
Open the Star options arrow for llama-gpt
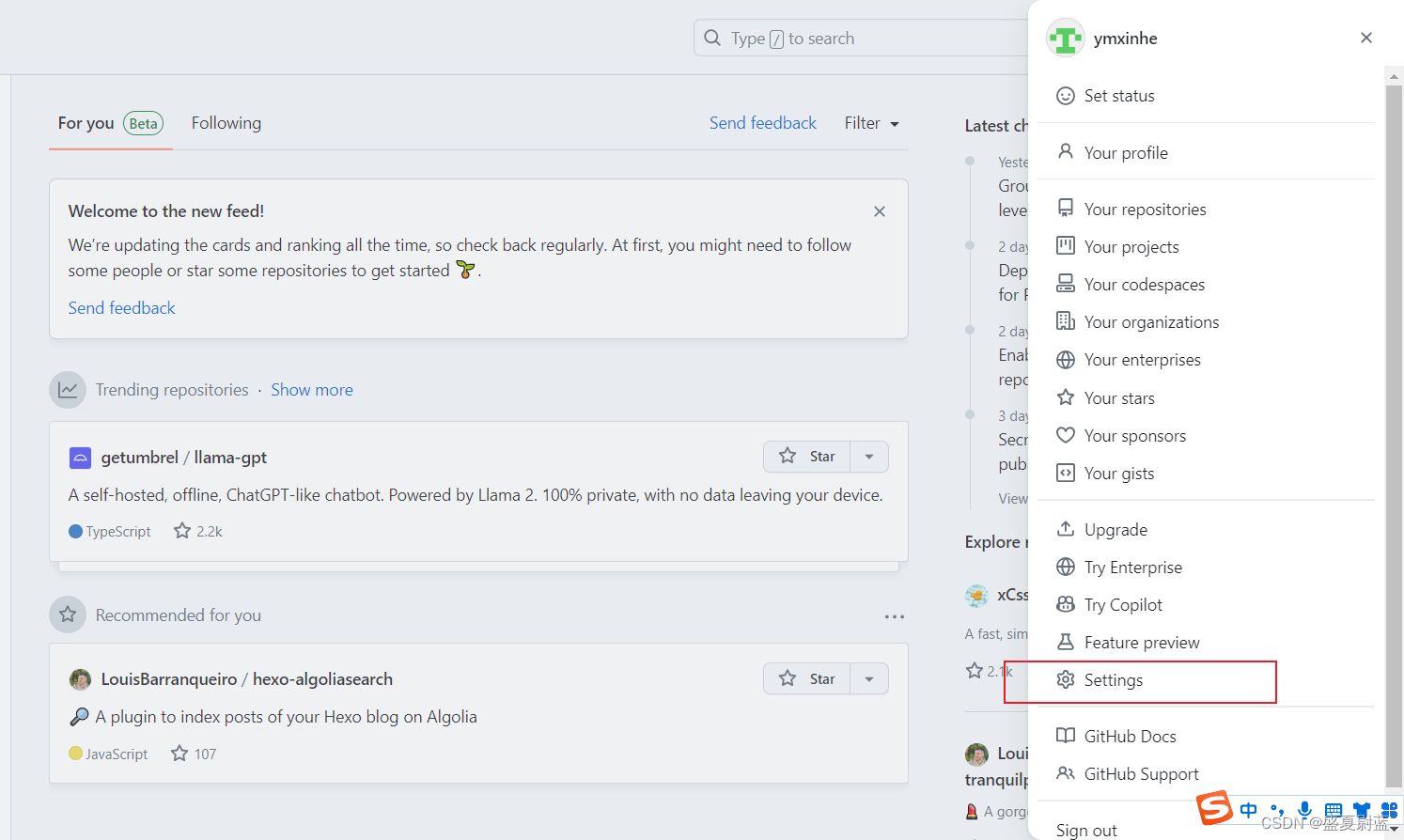[x=868, y=457]
